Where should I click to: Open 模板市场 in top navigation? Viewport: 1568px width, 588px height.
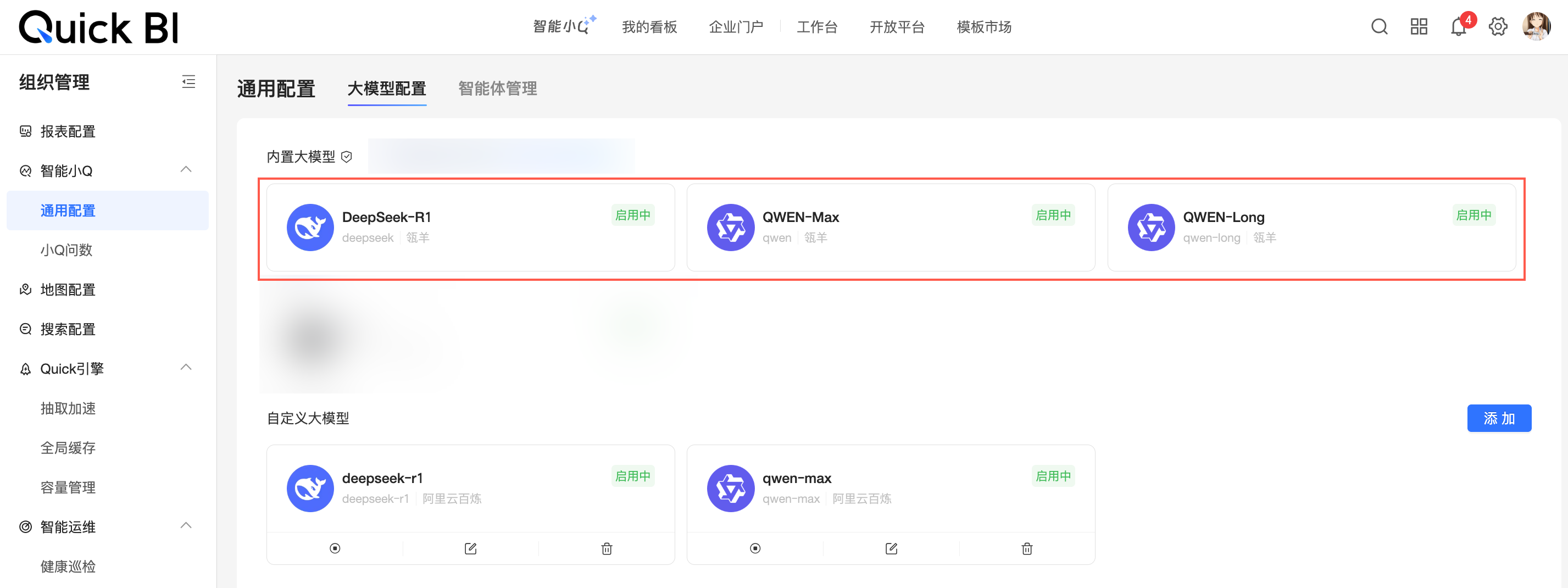(983, 27)
